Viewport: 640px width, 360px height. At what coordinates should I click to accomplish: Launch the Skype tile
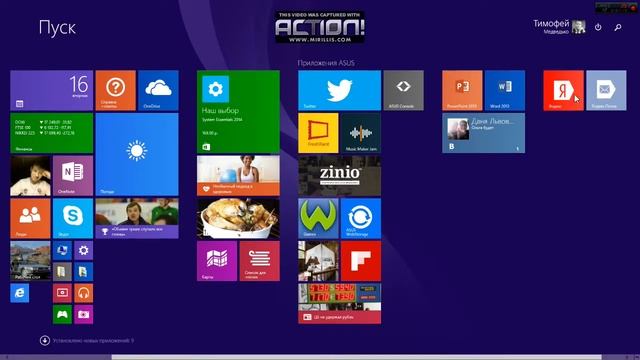(73, 218)
